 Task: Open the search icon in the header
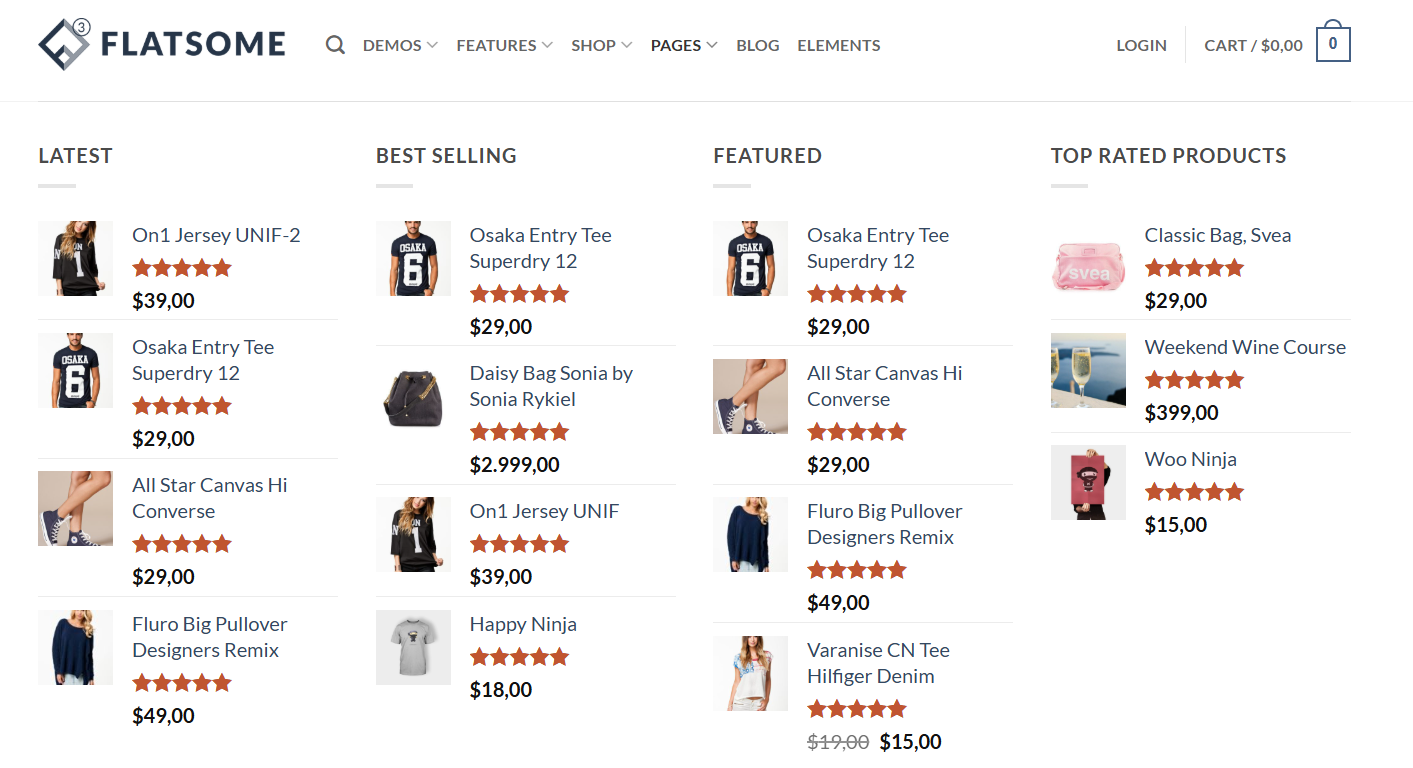pos(335,45)
